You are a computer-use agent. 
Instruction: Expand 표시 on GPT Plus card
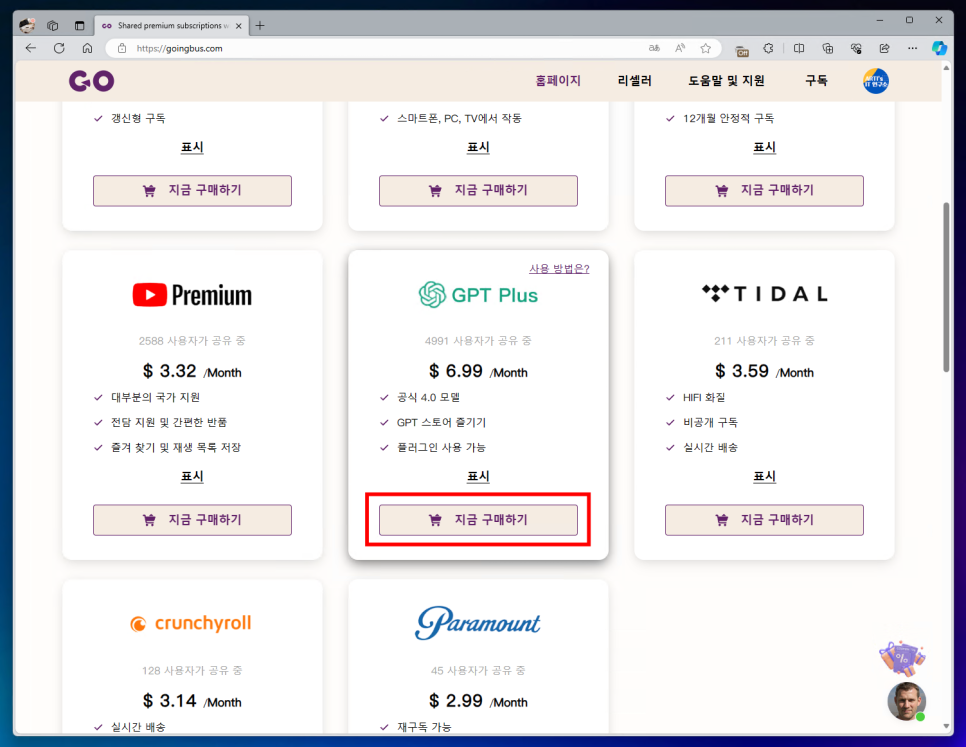pos(478,476)
